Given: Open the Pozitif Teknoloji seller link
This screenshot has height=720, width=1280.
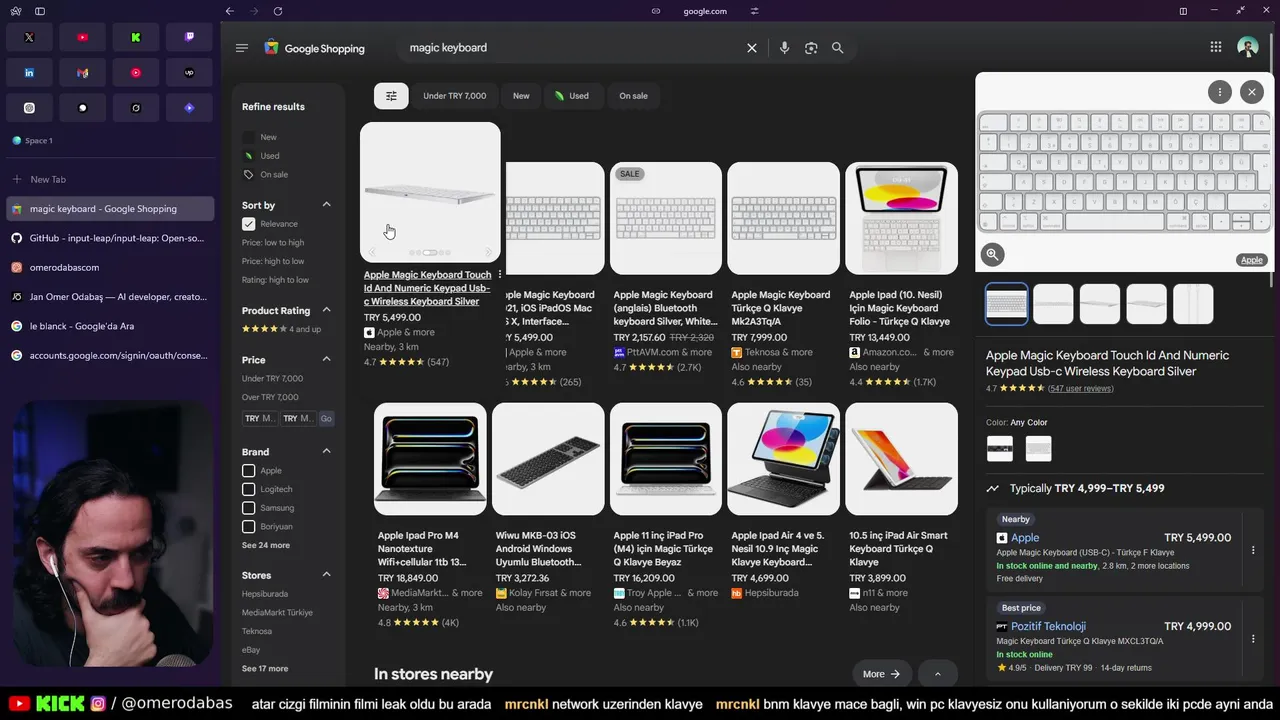Looking at the screenshot, I should 1048,626.
